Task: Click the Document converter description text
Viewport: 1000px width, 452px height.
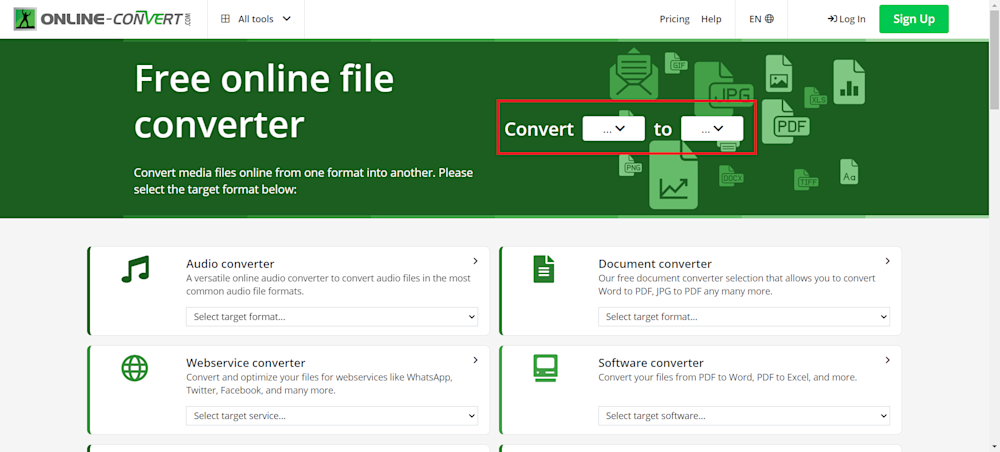Action: point(737,285)
